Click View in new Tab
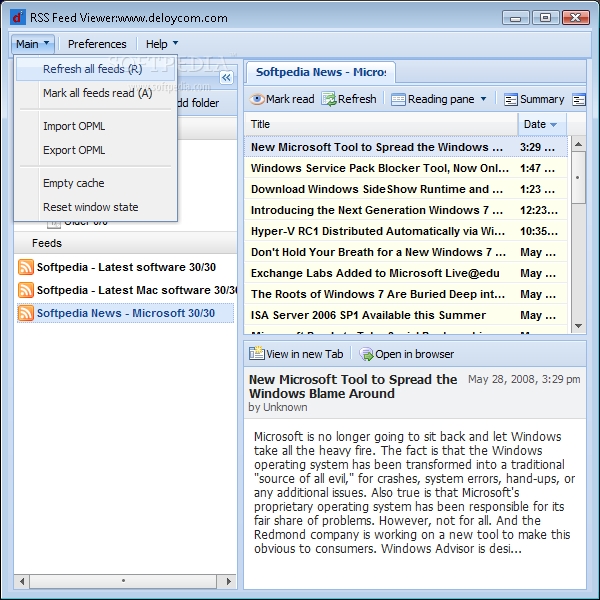The image size is (600, 600). coord(296,354)
